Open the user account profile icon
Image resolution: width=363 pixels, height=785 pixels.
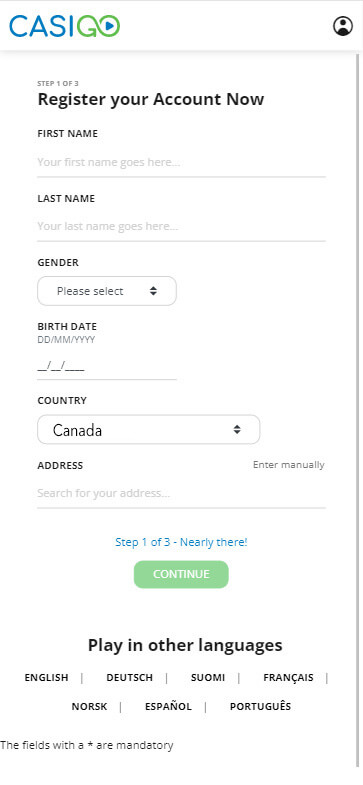pos(343,26)
